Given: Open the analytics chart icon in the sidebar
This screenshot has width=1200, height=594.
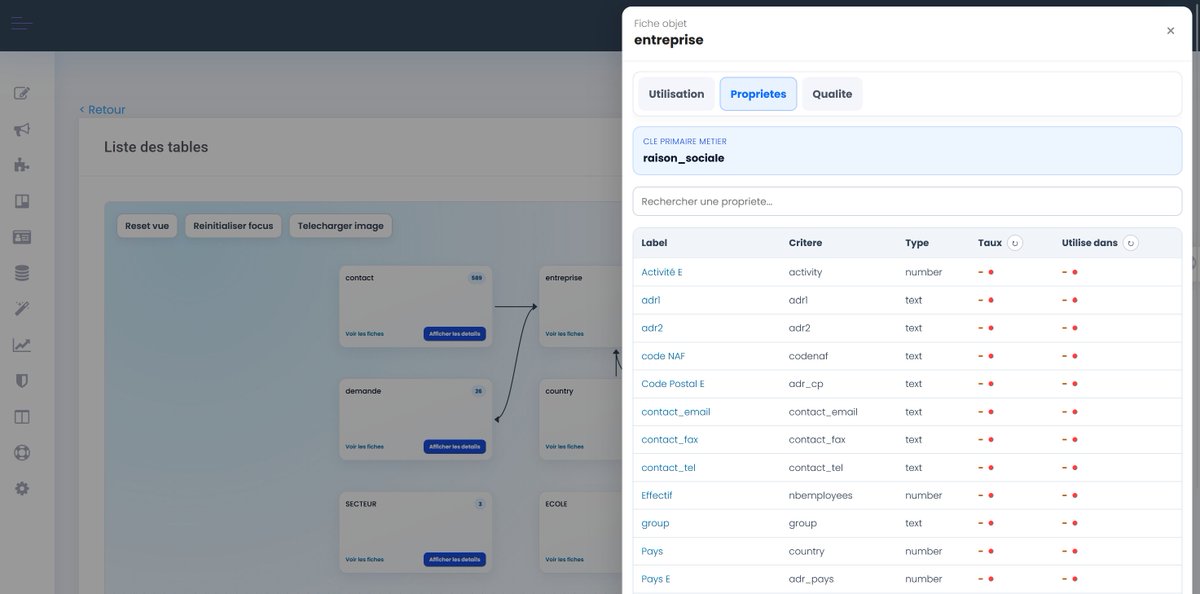Looking at the screenshot, I should [x=22, y=344].
